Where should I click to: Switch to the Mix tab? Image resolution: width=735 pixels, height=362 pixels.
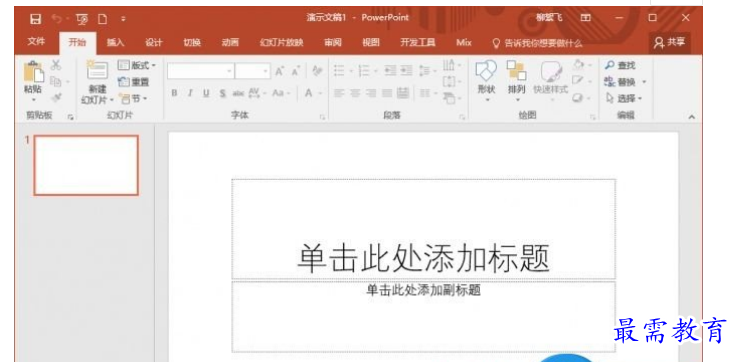click(x=464, y=43)
